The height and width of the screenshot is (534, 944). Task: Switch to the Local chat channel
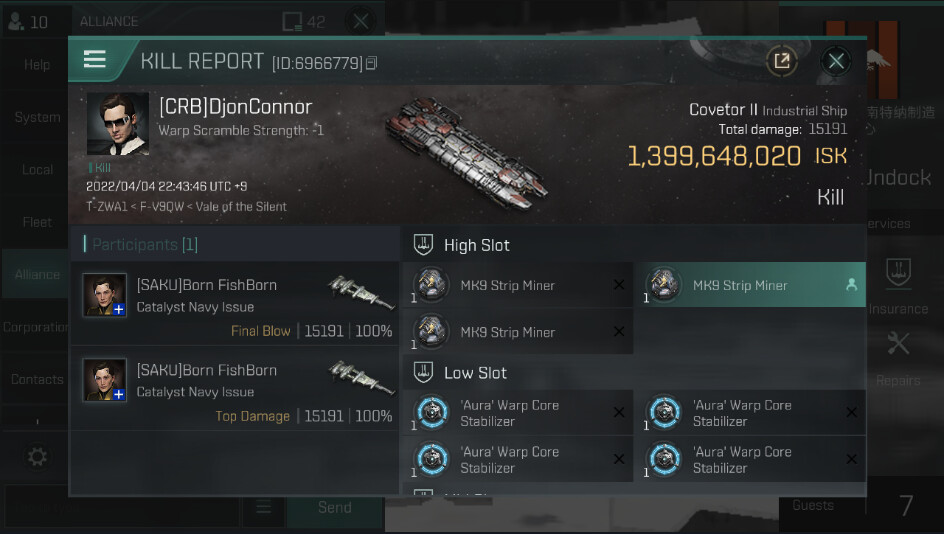point(36,170)
